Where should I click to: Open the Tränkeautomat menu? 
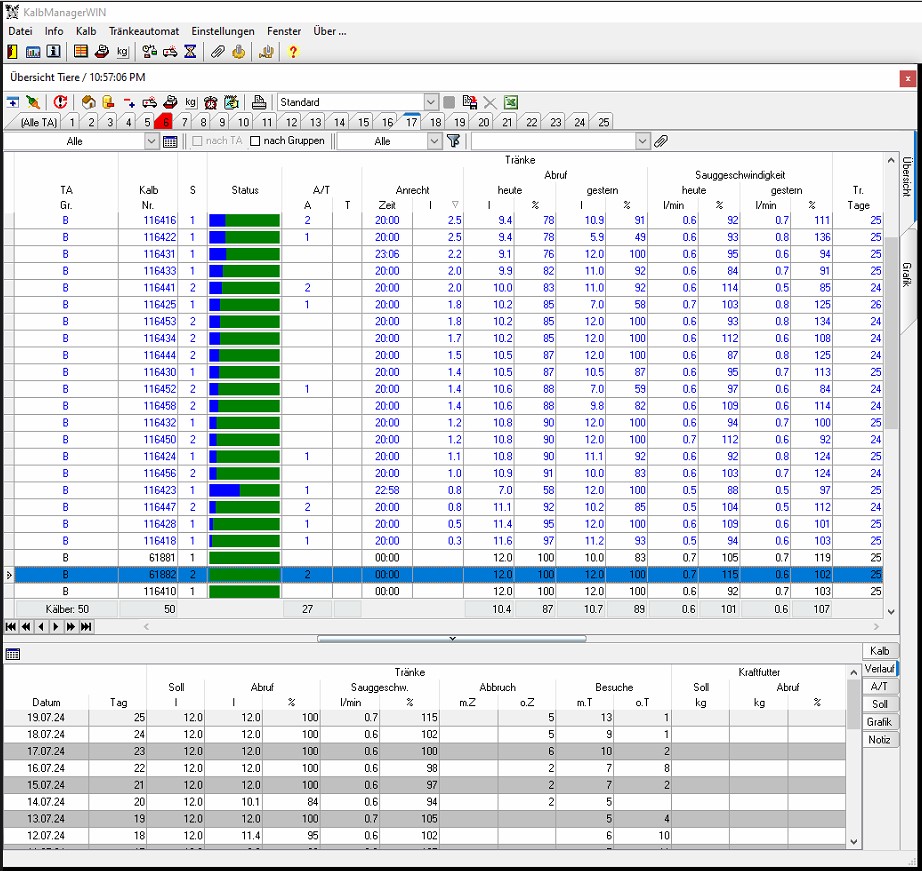tap(144, 31)
